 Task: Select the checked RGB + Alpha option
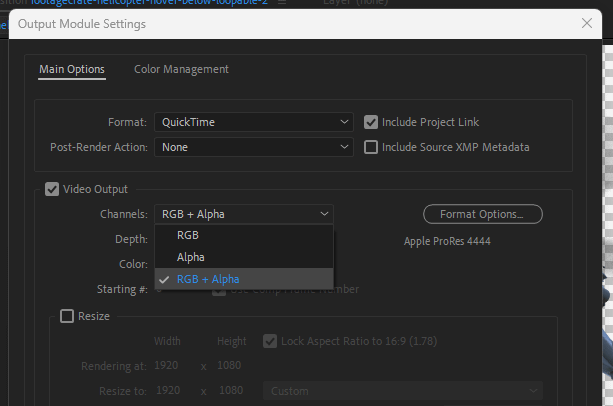click(x=207, y=279)
